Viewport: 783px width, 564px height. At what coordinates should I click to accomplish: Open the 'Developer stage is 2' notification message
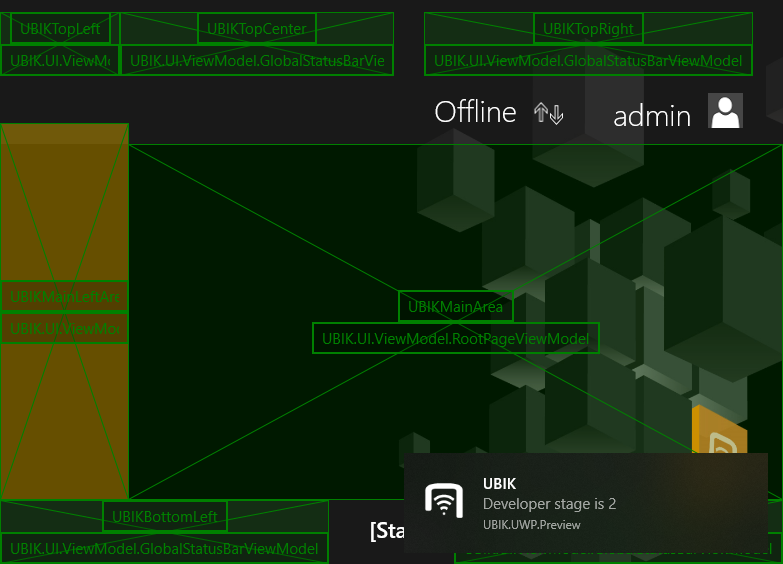[549, 504]
